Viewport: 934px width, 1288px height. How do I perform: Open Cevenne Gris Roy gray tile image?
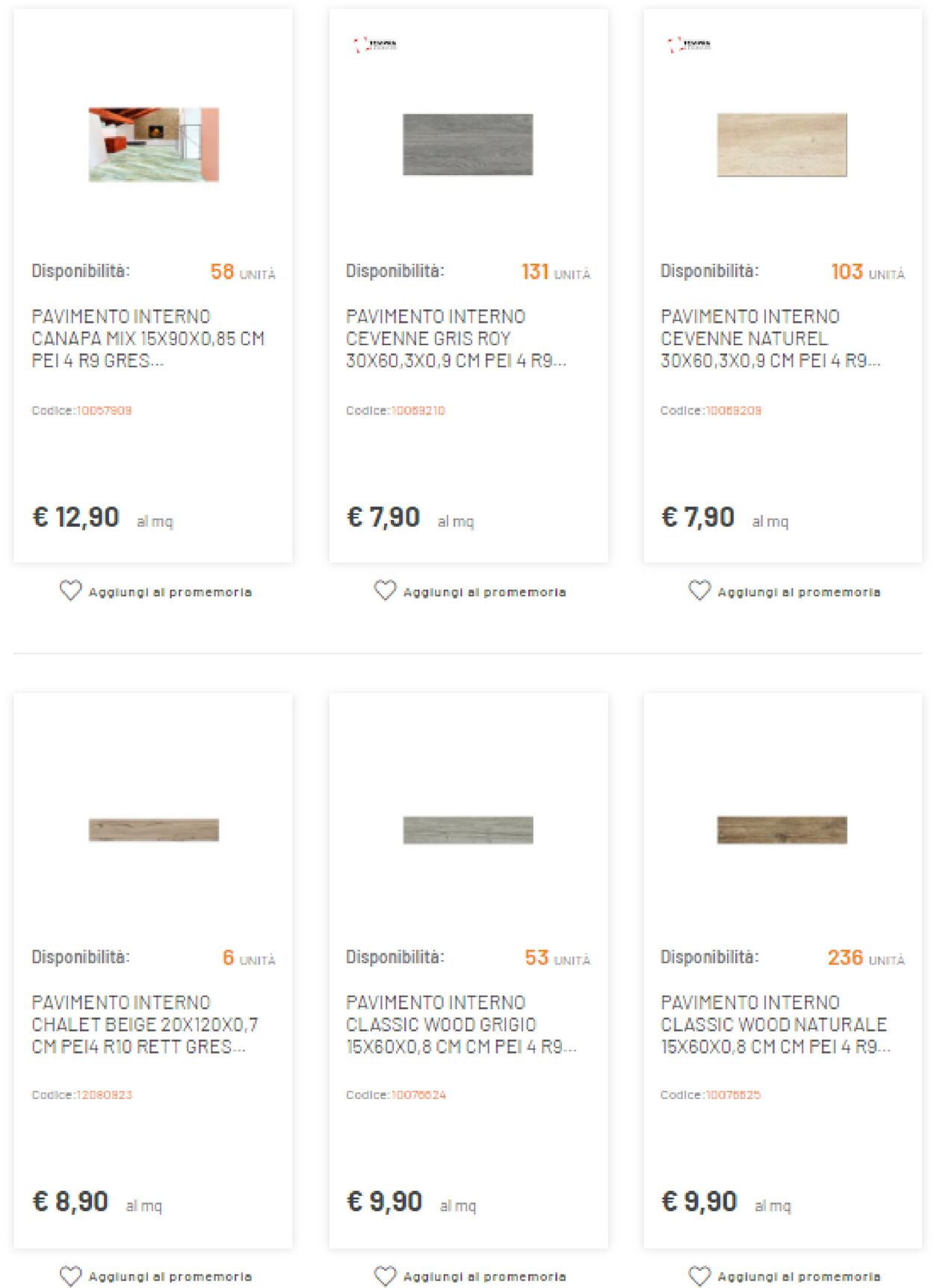(x=468, y=144)
